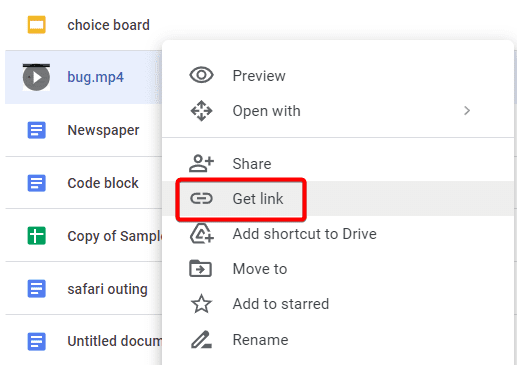Click the pencil Rename icon
This screenshot has width=517, height=365.
click(x=201, y=340)
